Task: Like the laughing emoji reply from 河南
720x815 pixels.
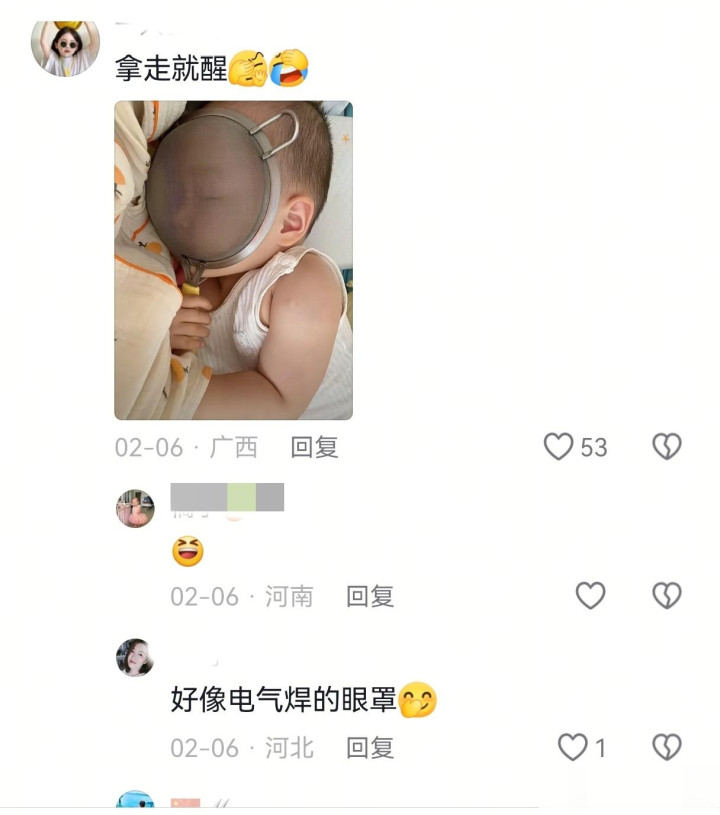Action: coord(591,595)
